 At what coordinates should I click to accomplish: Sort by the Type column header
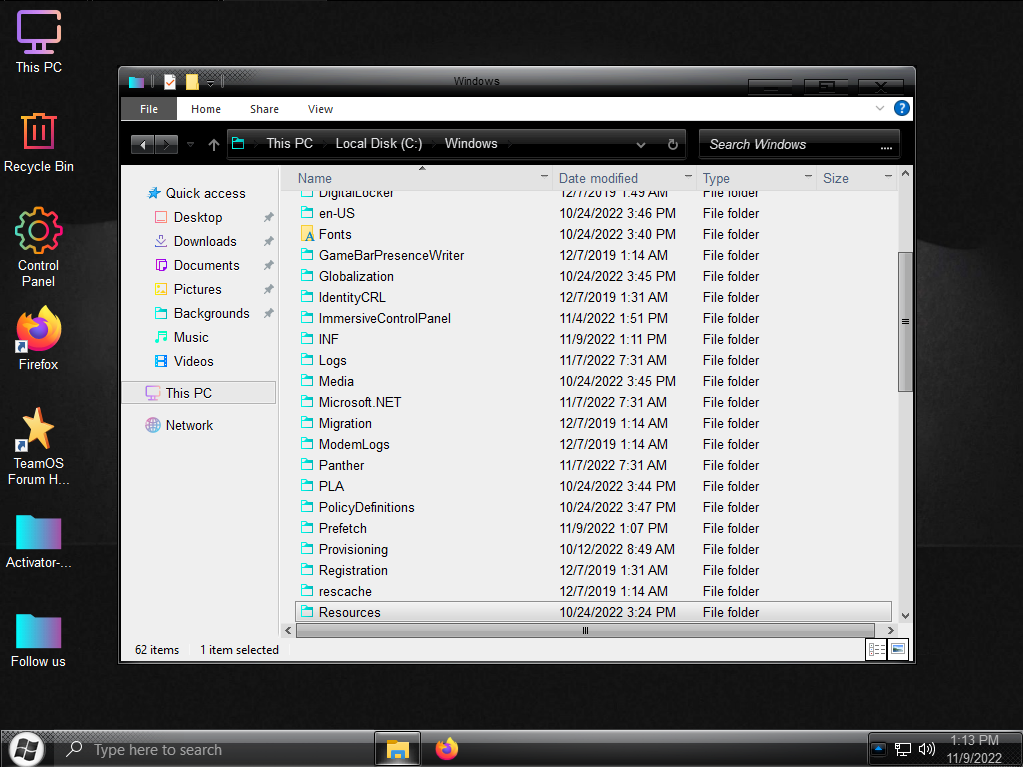716,178
